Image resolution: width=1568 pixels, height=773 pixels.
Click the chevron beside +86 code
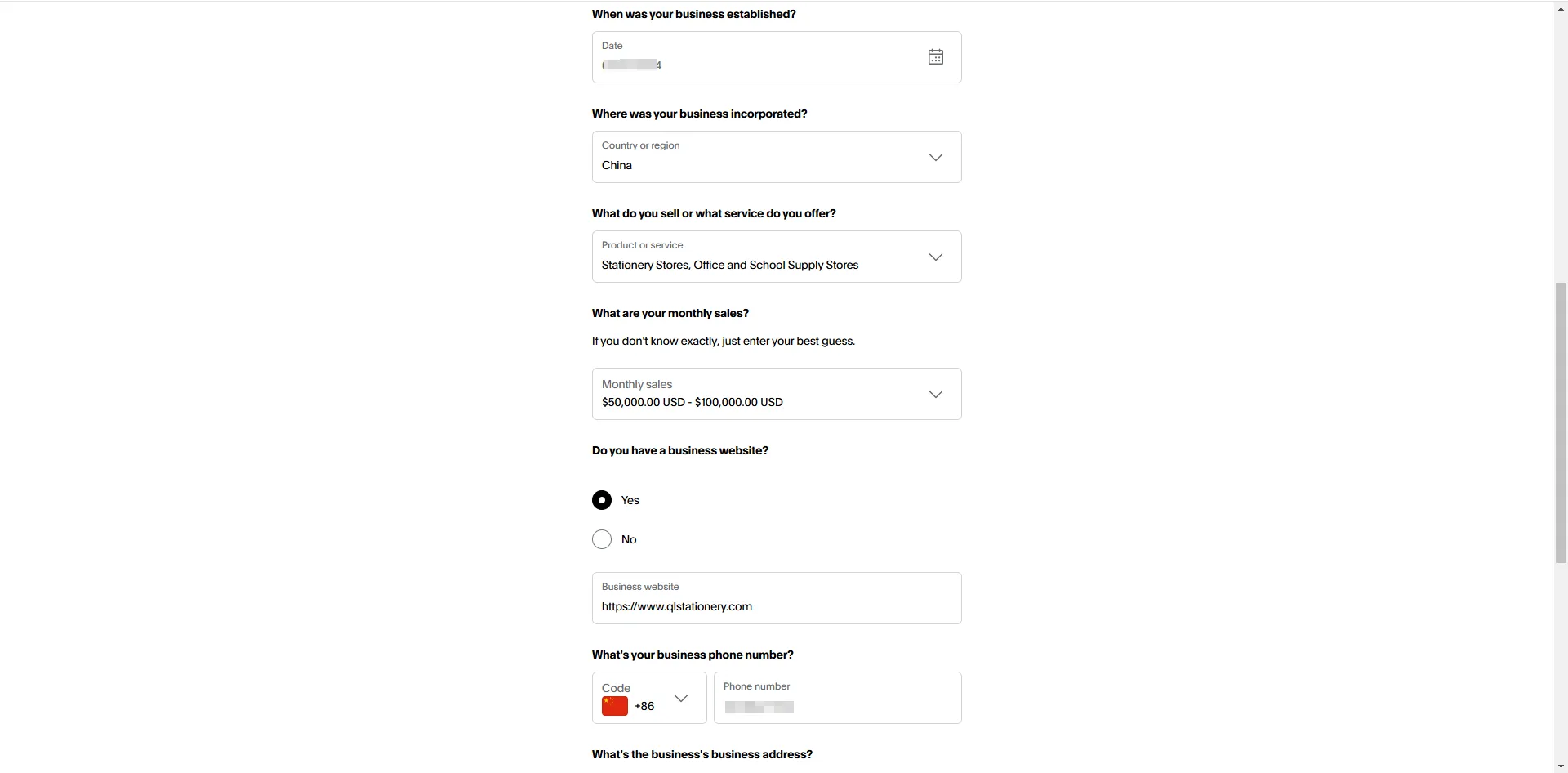point(681,698)
